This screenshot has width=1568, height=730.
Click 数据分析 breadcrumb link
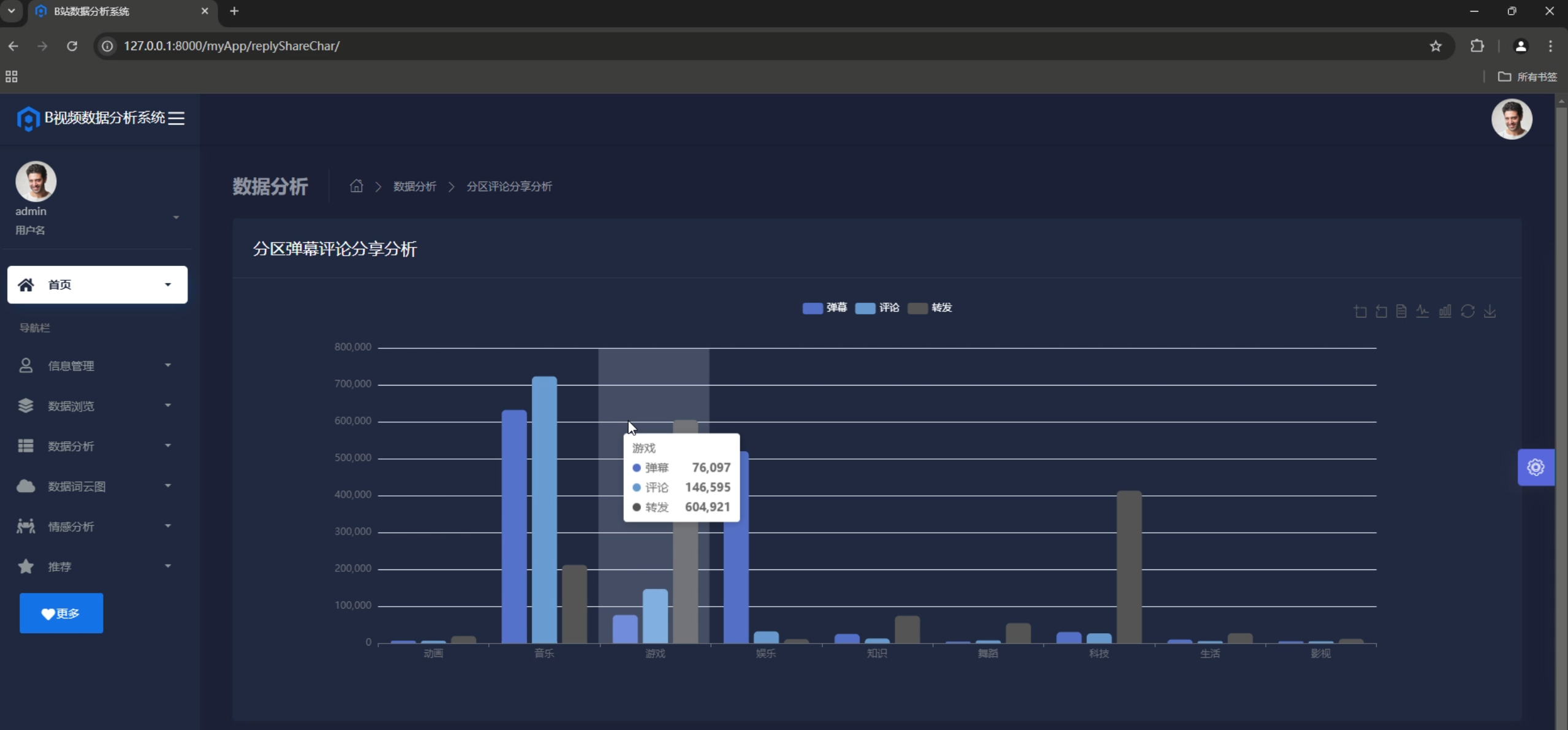[415, 186]
